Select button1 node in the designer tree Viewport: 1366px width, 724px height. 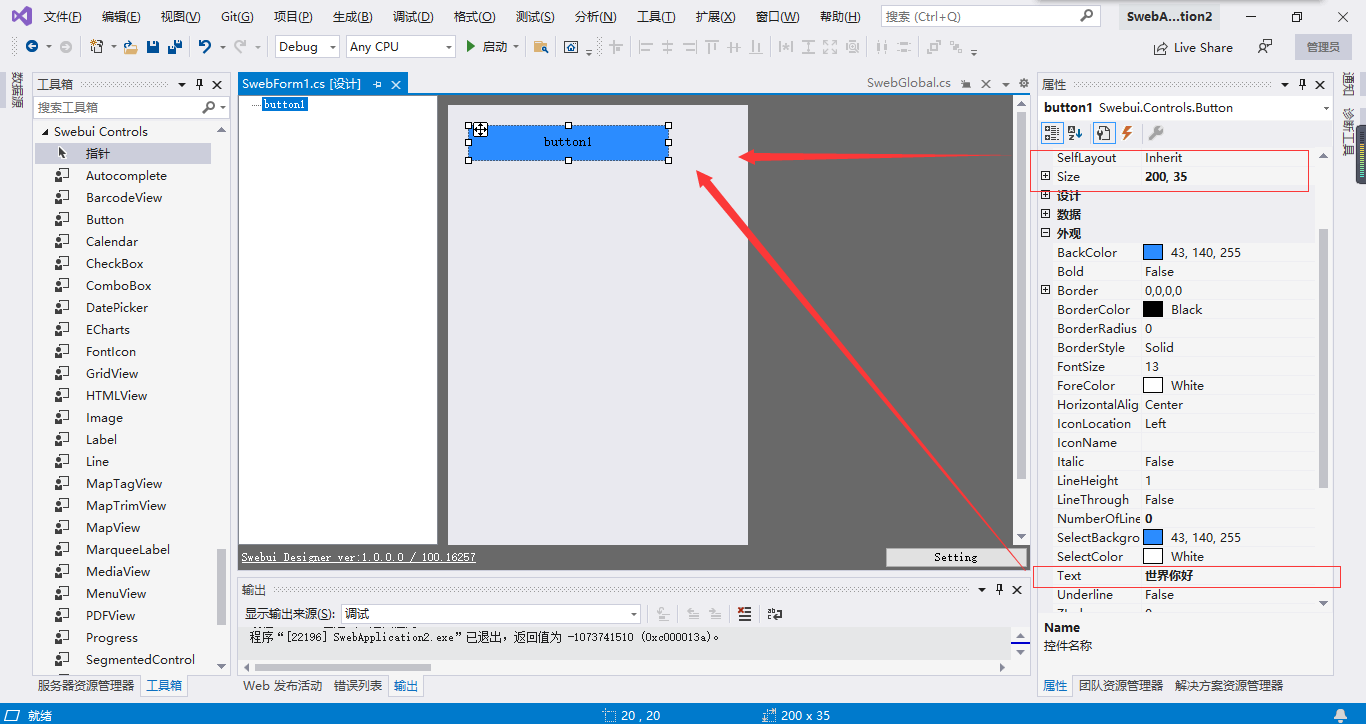coord(285,104)
